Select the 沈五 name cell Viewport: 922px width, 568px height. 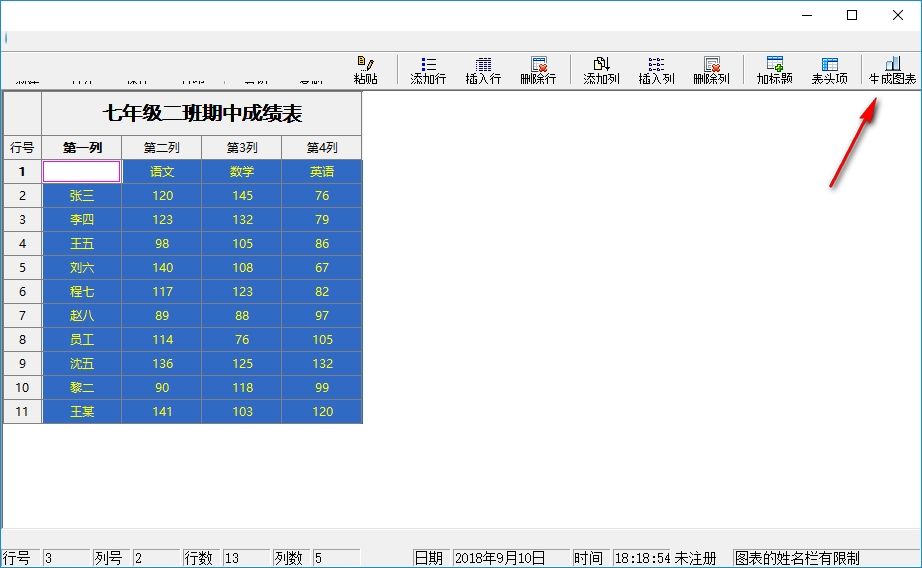[82, 364]
